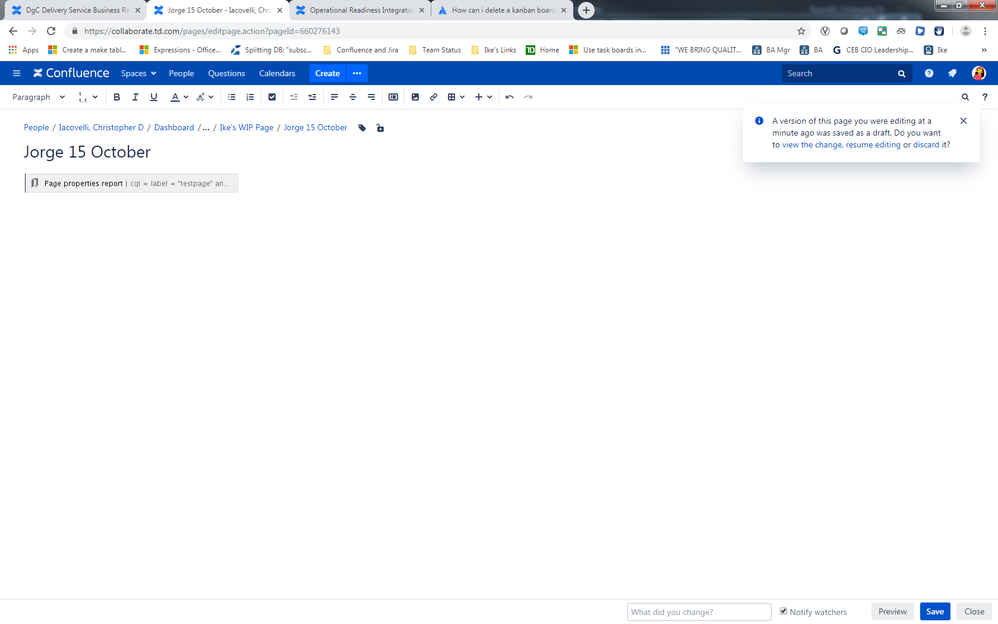This screenshot has width=998, height=624.
Task: Open page restrictions lock icon
Action: [380, 128]
